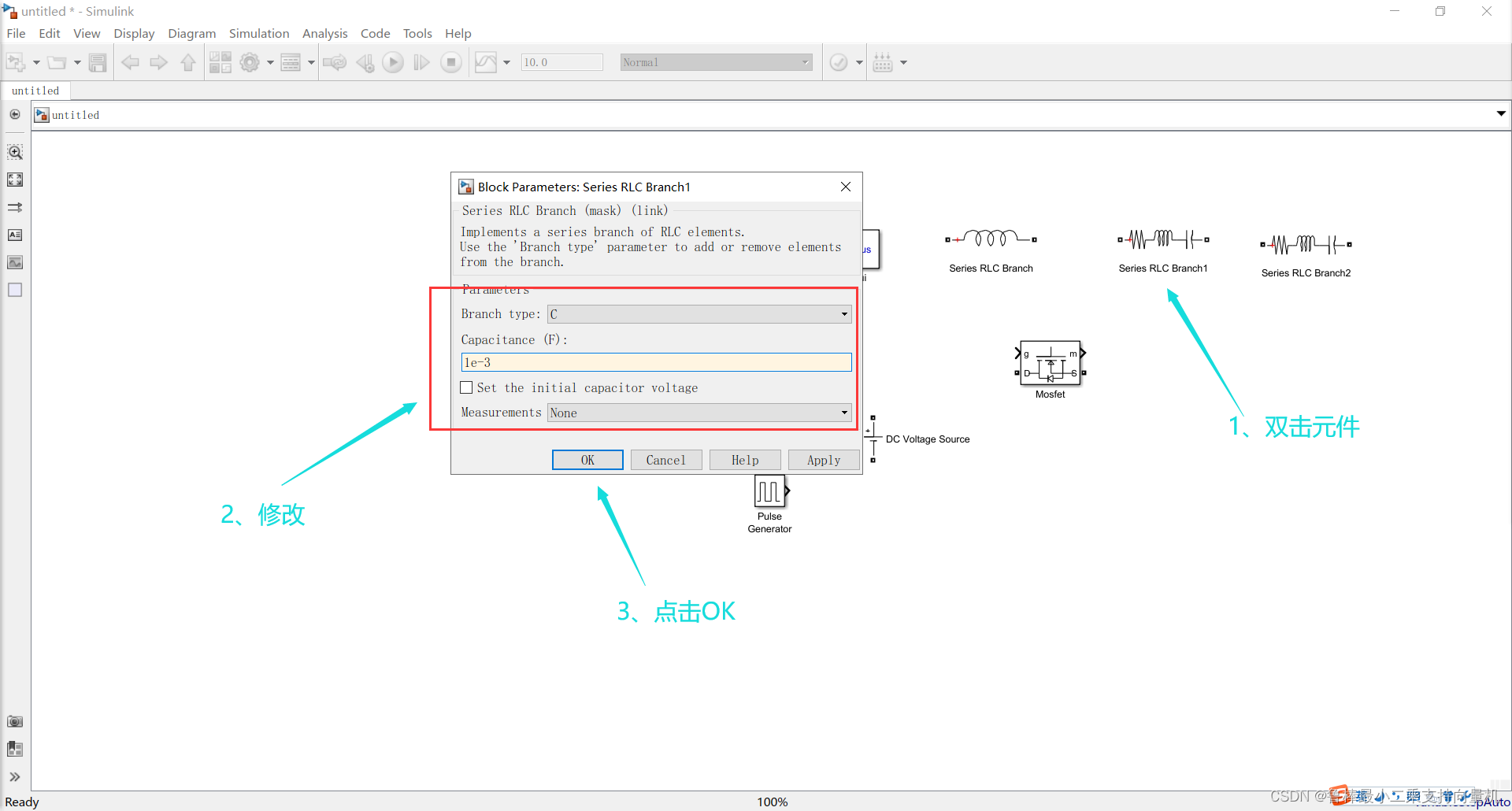The image size is (1512, 811).
Task: Open the Library Browser icon
Action: [x=220, y=62]
